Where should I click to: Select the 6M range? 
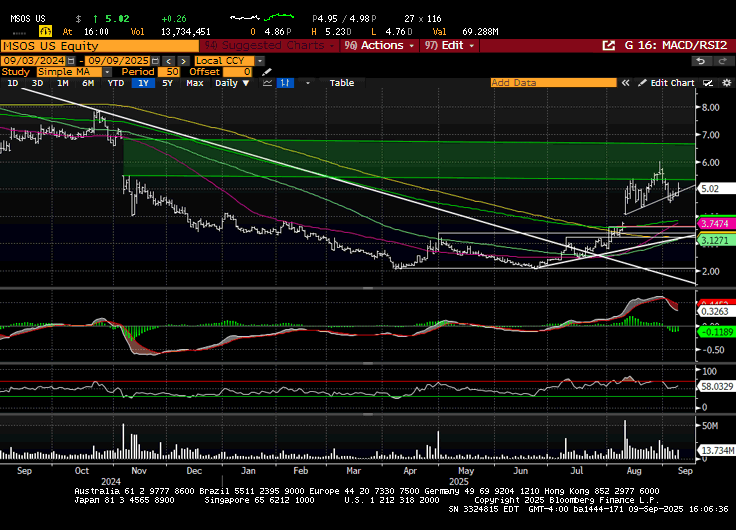click(88, 83)
